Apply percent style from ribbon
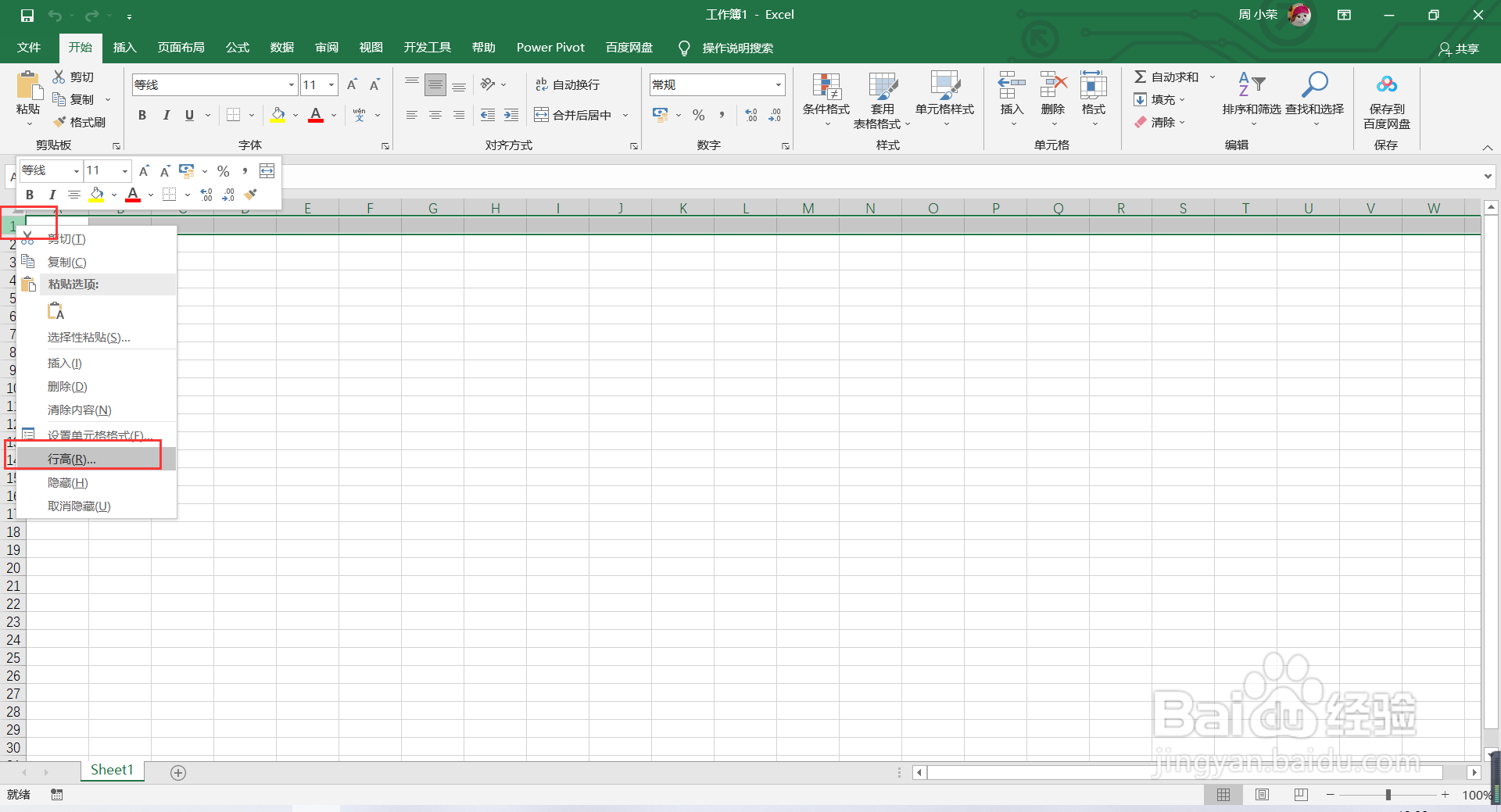Image resolution: width=1501 pixels, height=812 pixels. (699, 115)
